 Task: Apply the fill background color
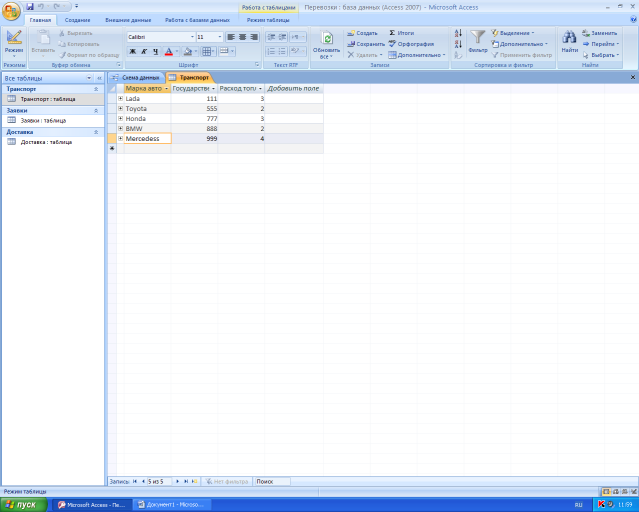[188, 51]
